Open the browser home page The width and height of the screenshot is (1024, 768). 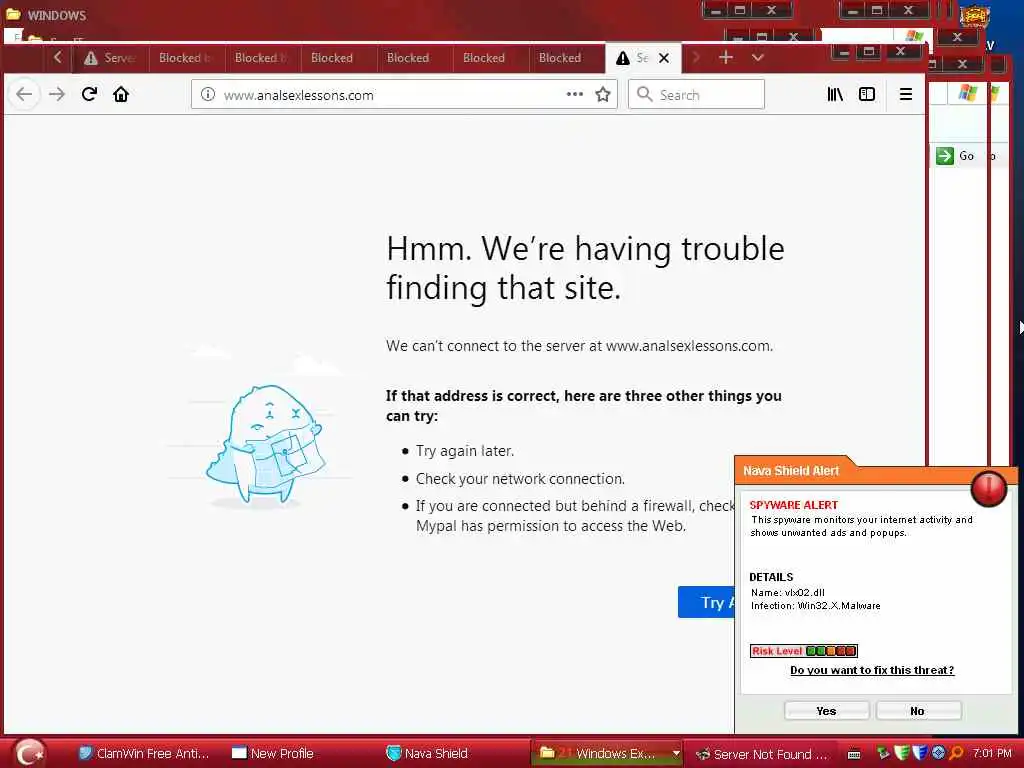121,95
